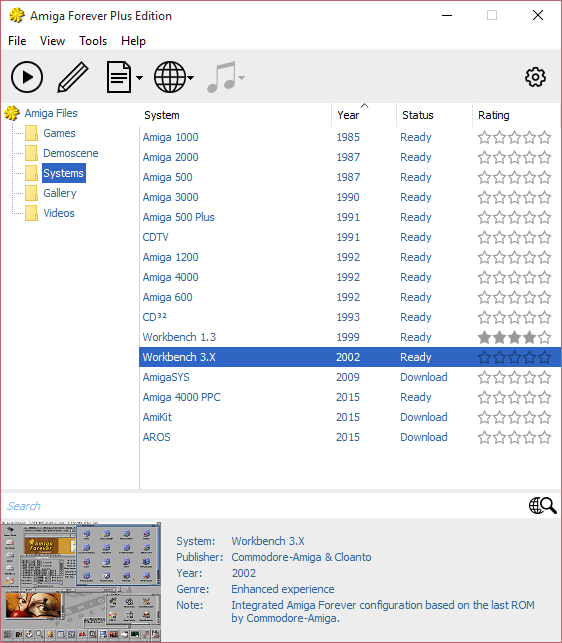Open the Demoscene folder

(71, 153)
